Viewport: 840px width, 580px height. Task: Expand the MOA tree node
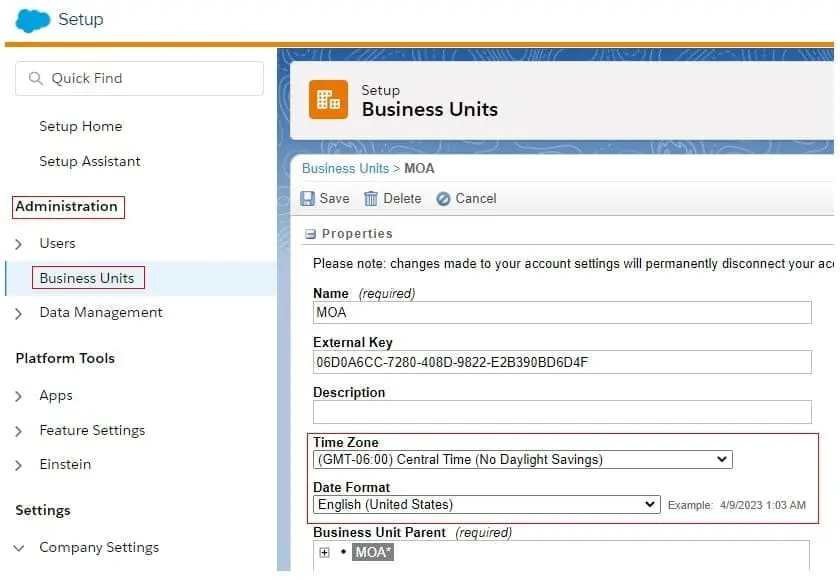point(324,553)
